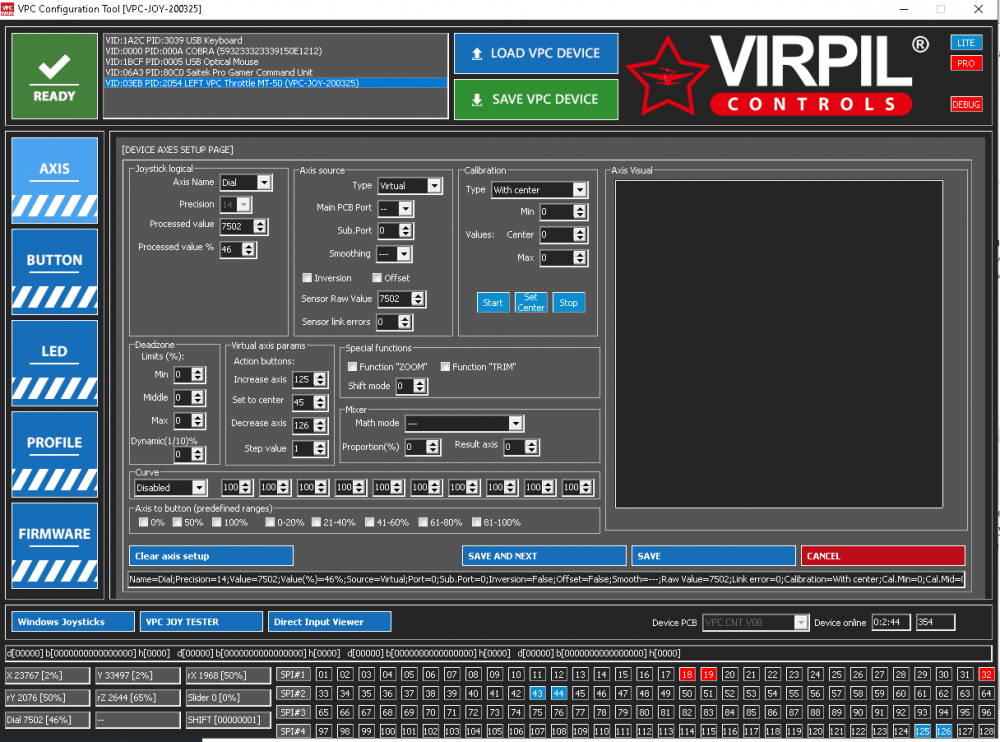Open the Device PCB dropdown
Screen dimensions: 1000x742
pyautogui.click(x=800, y=622)
